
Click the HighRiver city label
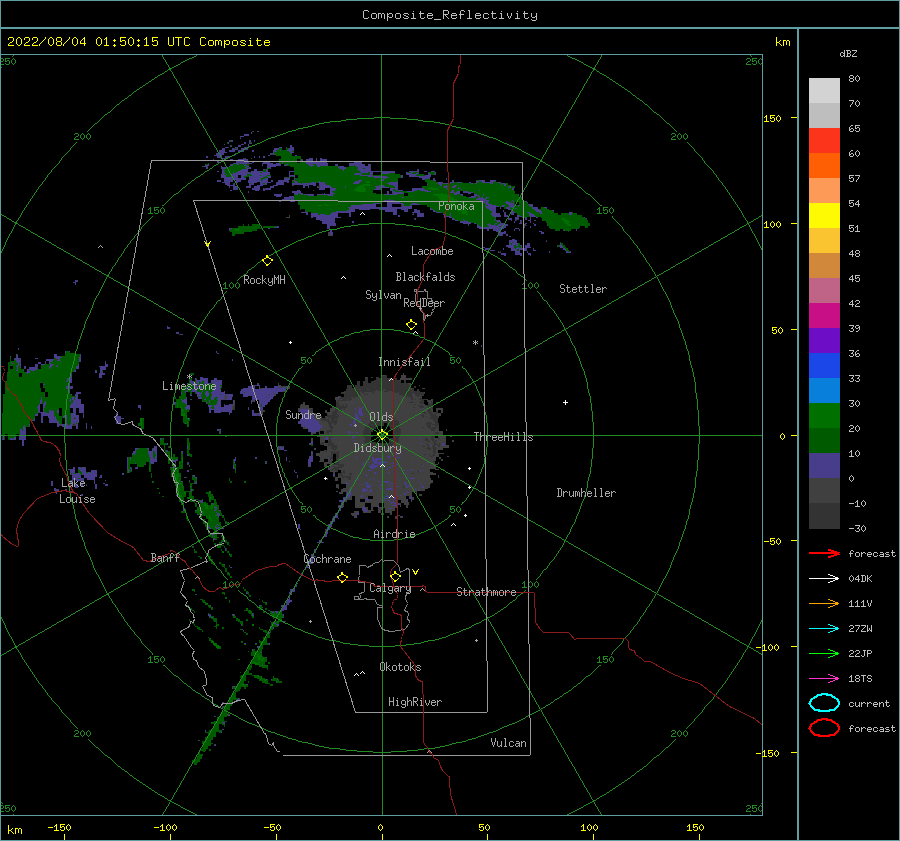coord(415,702)
